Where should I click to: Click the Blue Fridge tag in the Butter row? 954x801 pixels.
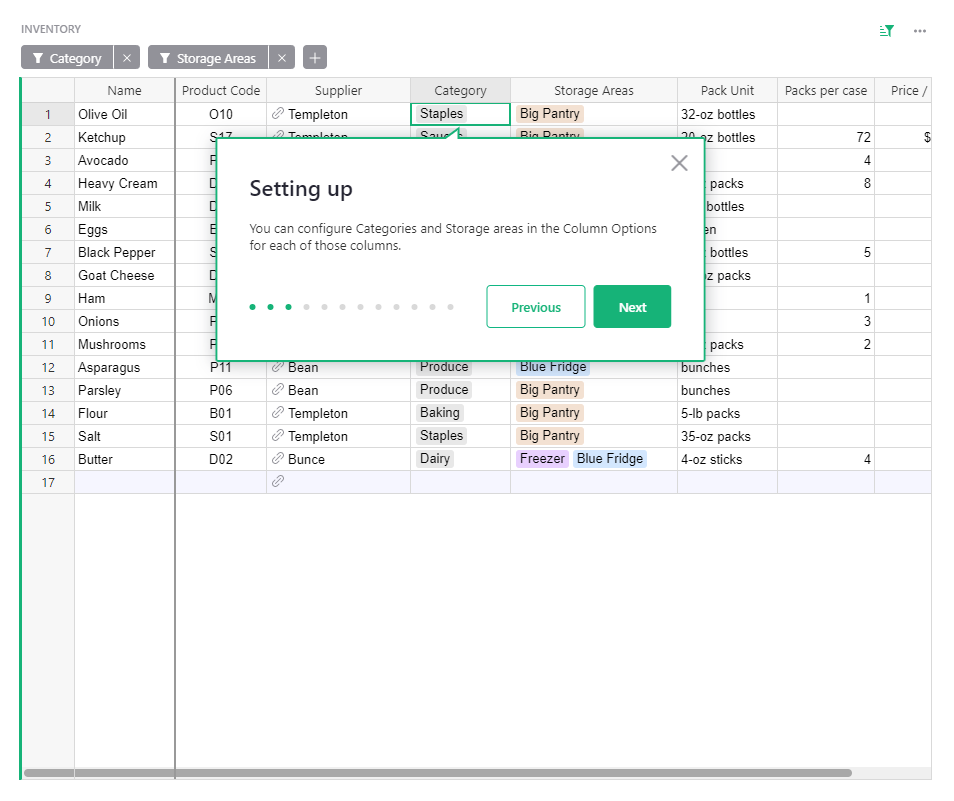pos(609,459)
